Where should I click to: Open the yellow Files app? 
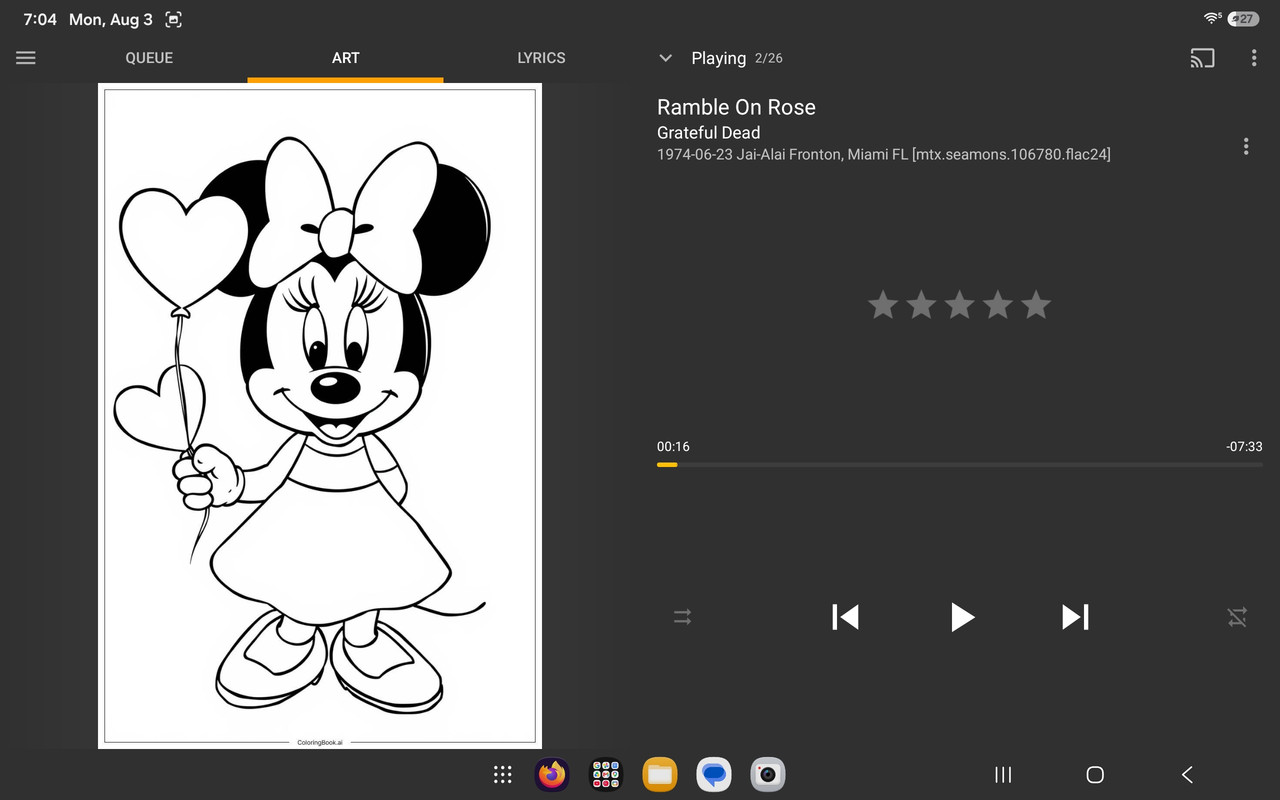(x=660, y=774)
